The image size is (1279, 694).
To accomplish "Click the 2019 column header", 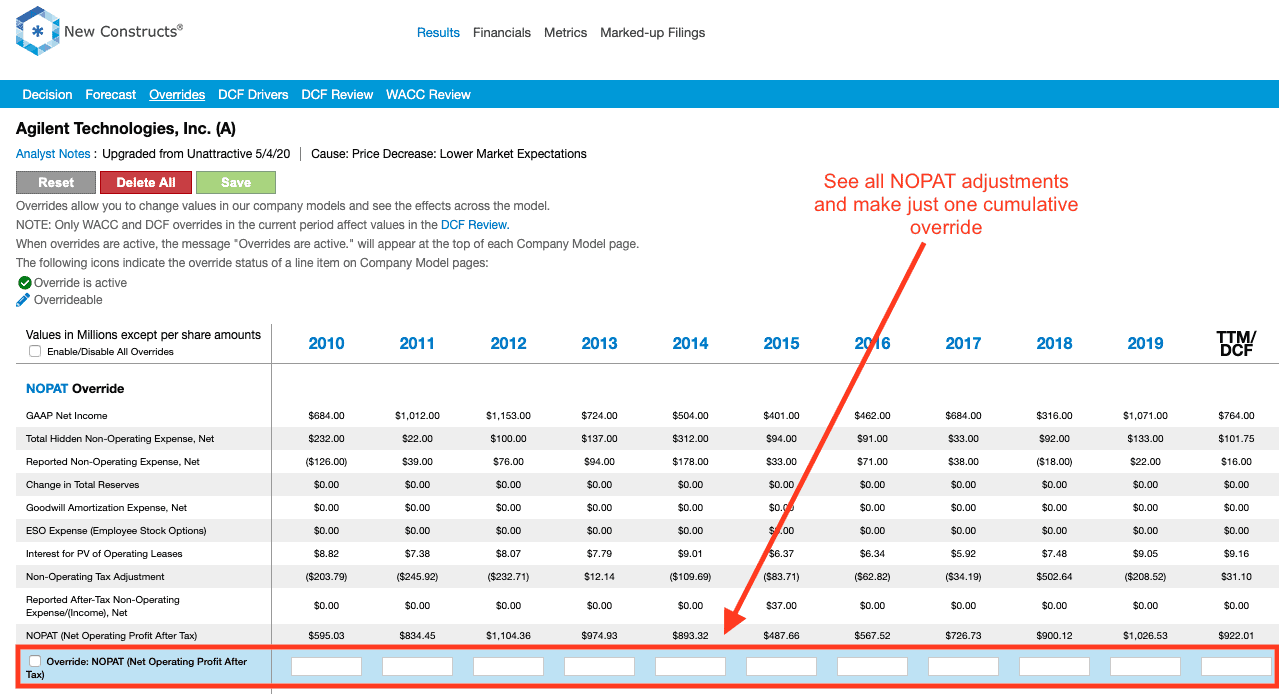I will tap(1145, 344).
